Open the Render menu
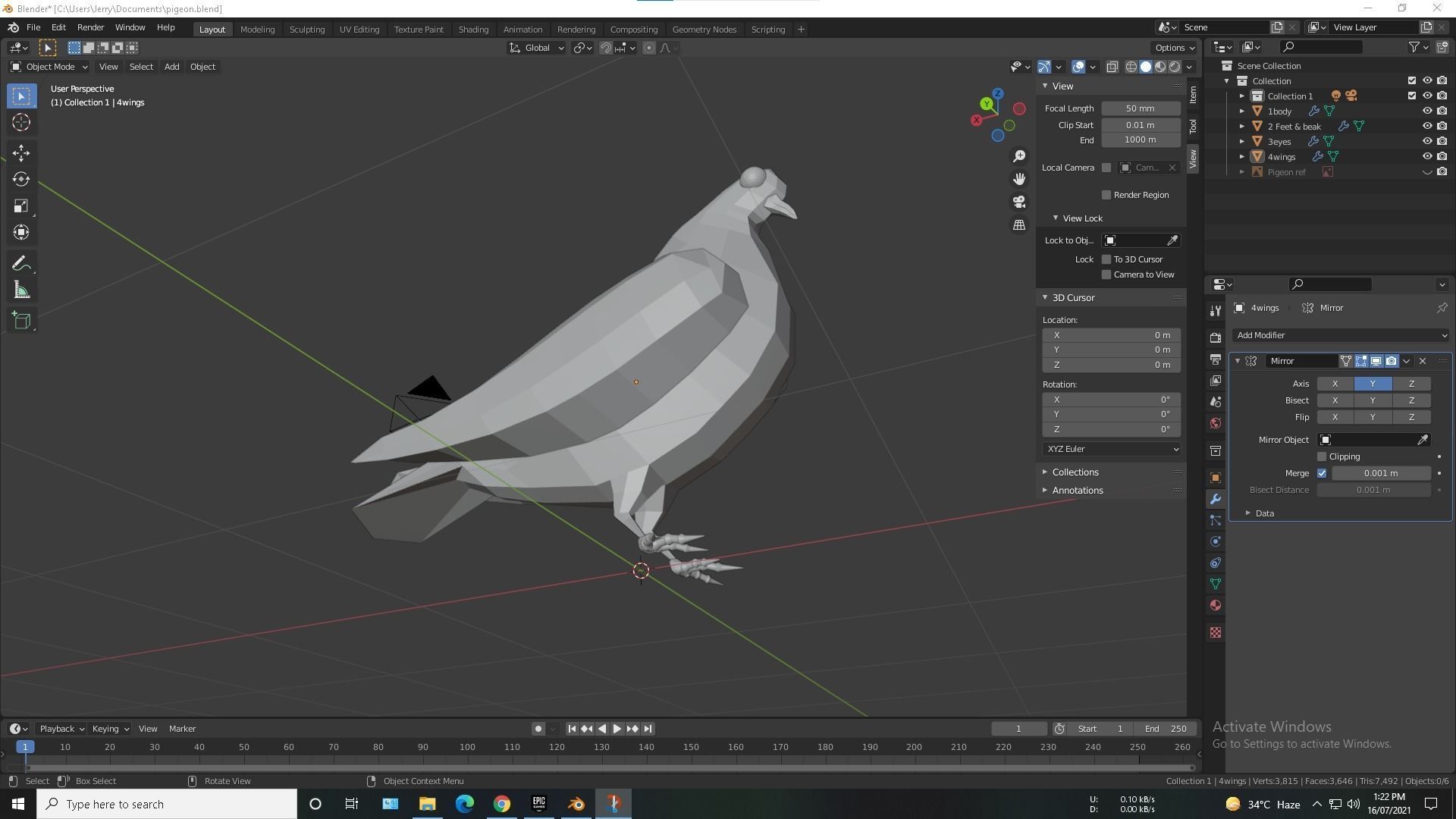The width and height of the screenshot is (1456, 819). tap(90, 27)
